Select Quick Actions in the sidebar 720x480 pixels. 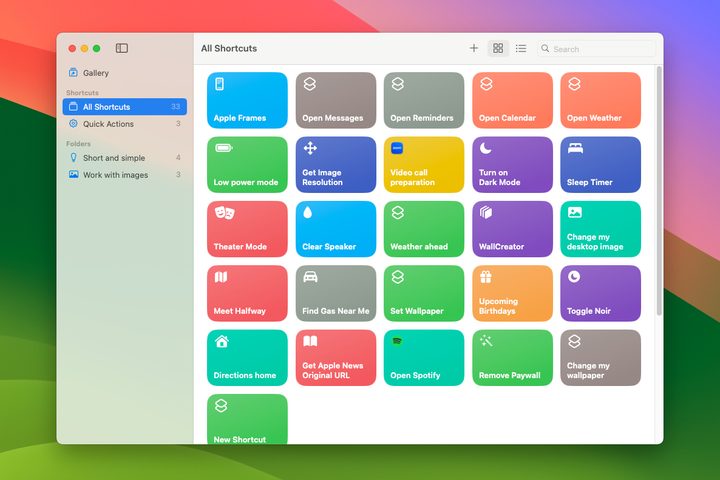[125, 124]
